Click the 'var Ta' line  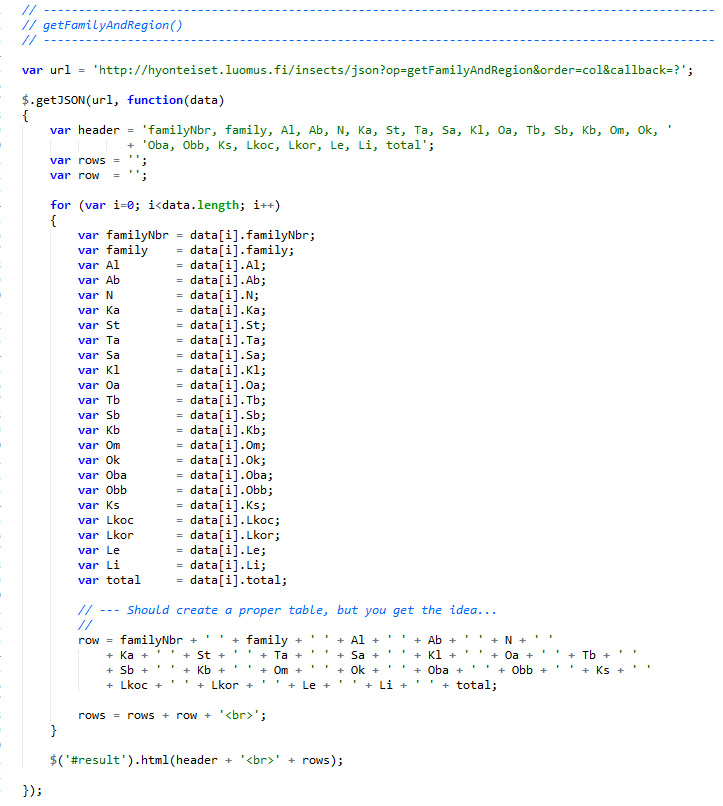pos(172,340)
